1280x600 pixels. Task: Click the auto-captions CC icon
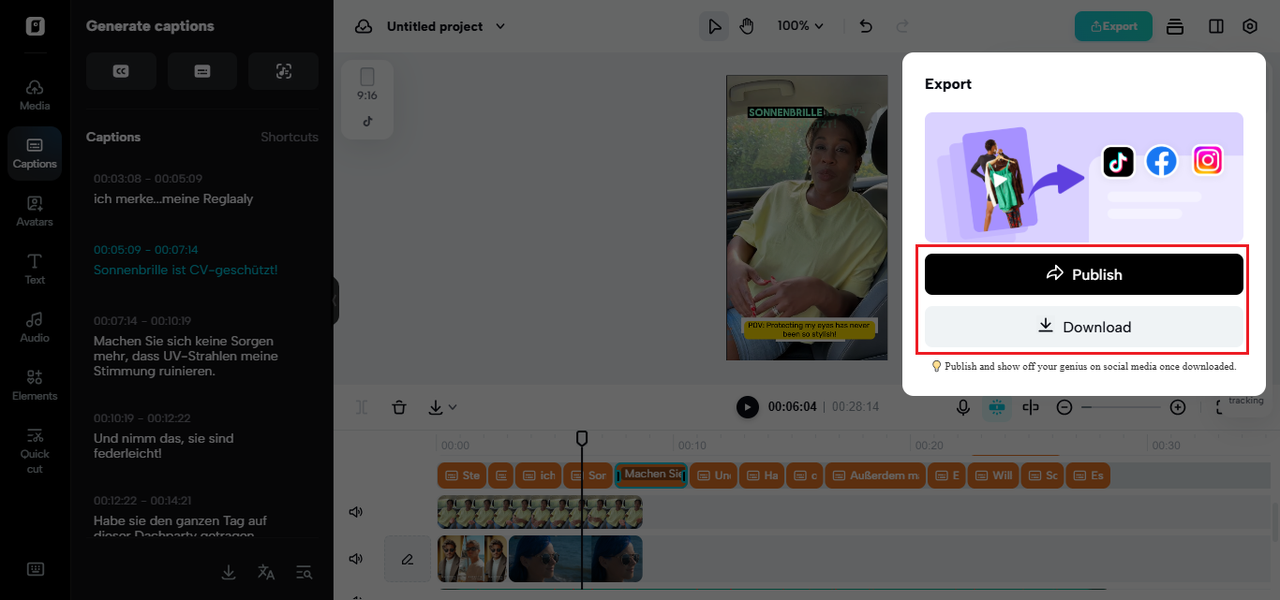click(x=121, y=71)
